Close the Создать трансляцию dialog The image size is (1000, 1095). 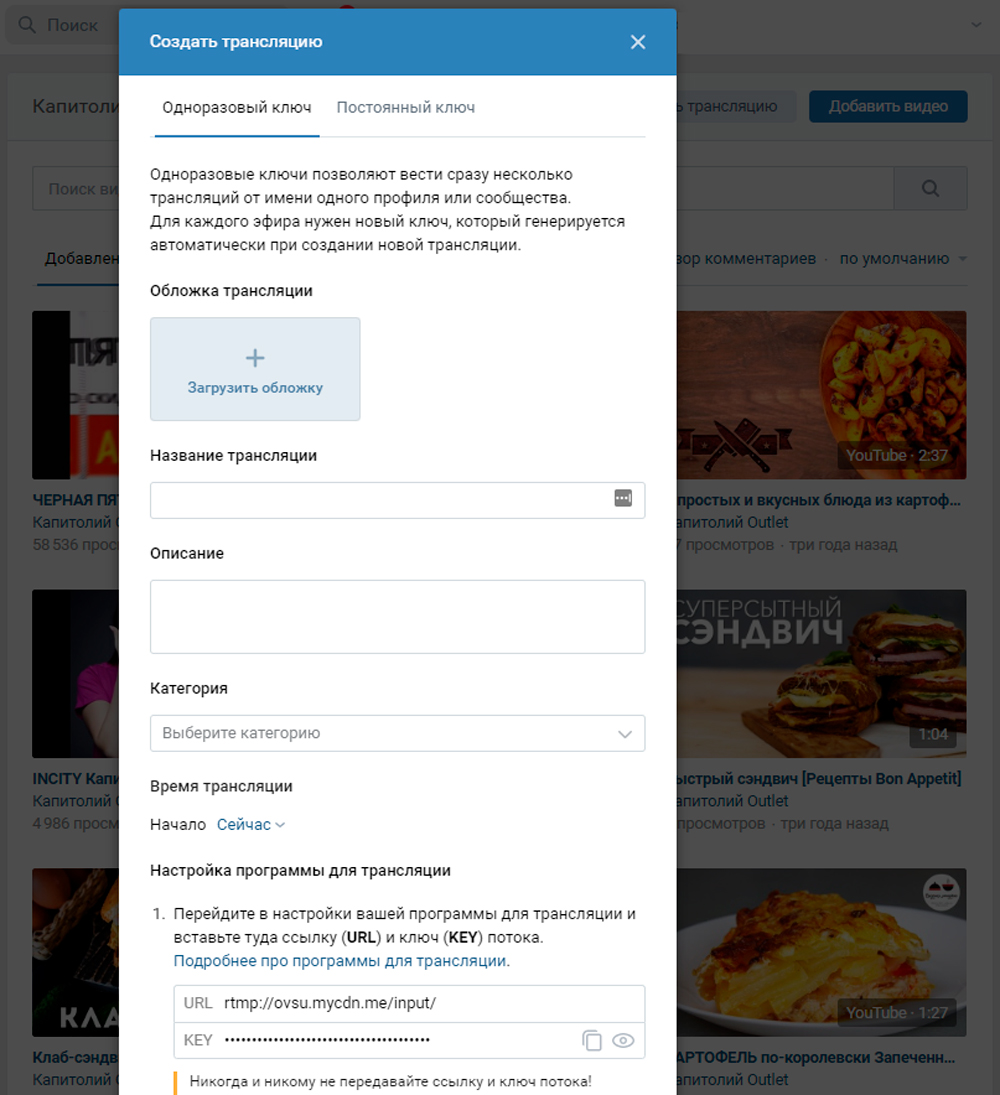coord(638,42)
